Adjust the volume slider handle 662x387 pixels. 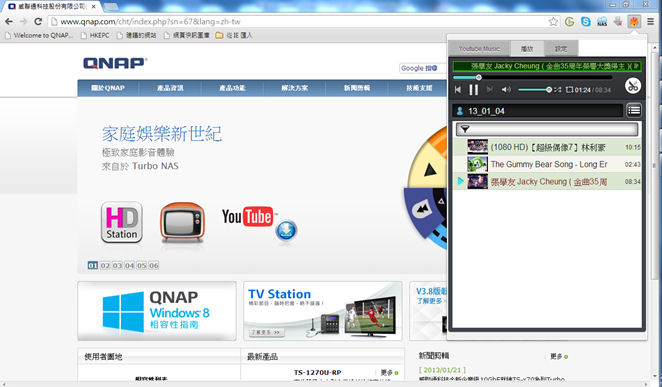pos(549,89)
